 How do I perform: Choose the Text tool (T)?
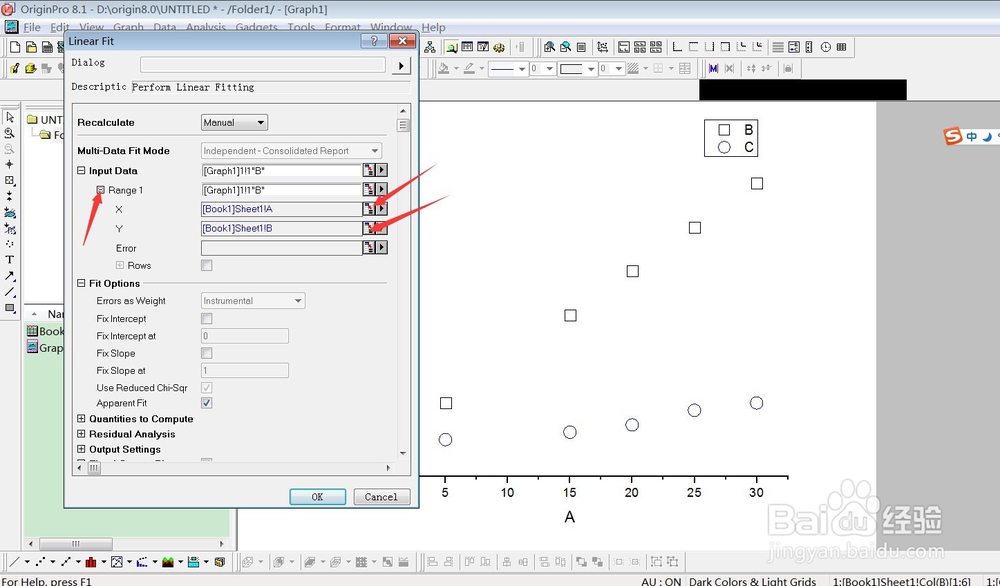click(x=10, y=260)
